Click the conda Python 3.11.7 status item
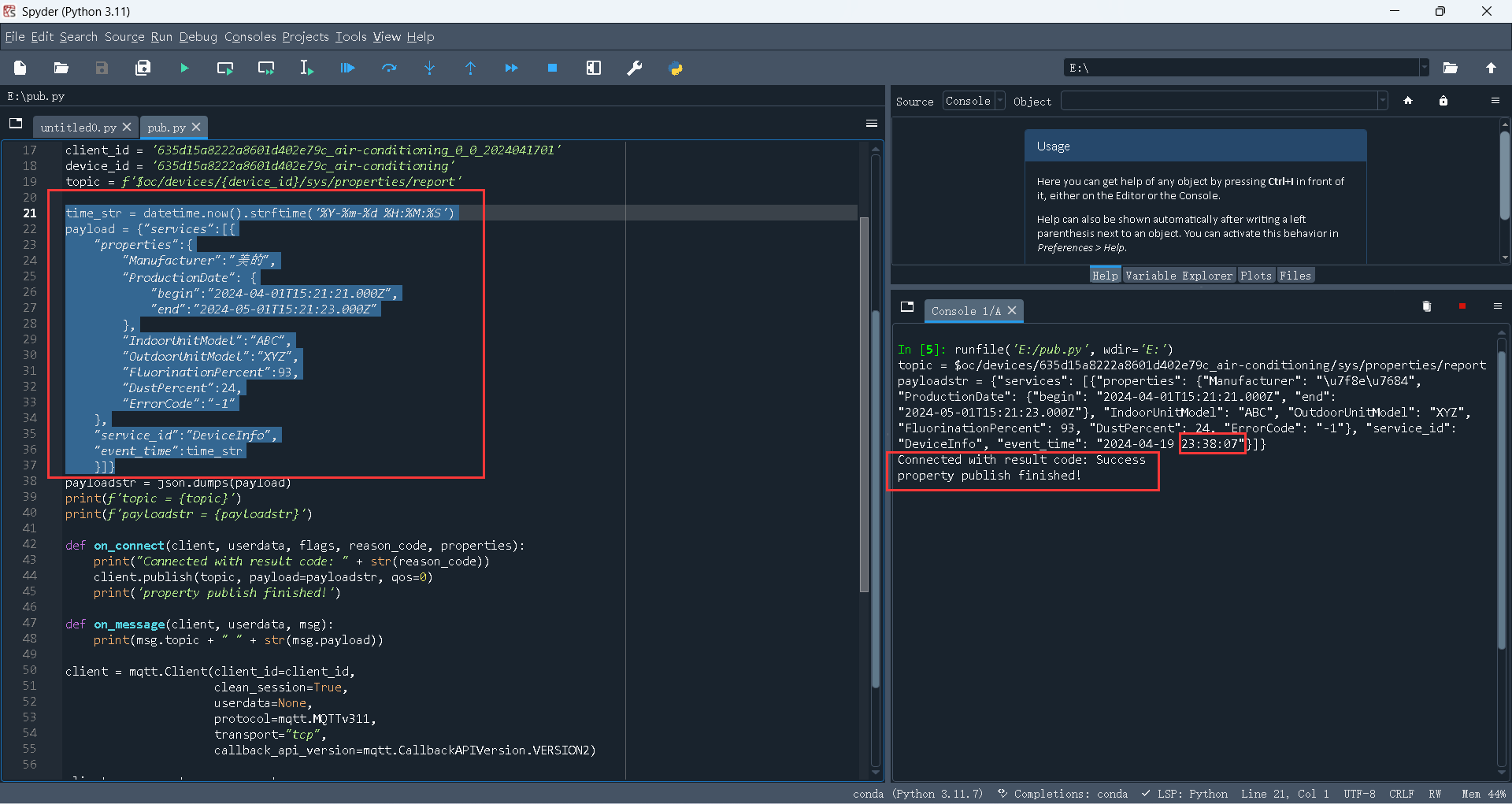This screenshot has width=1512, height=804. [x=917, y=794]
